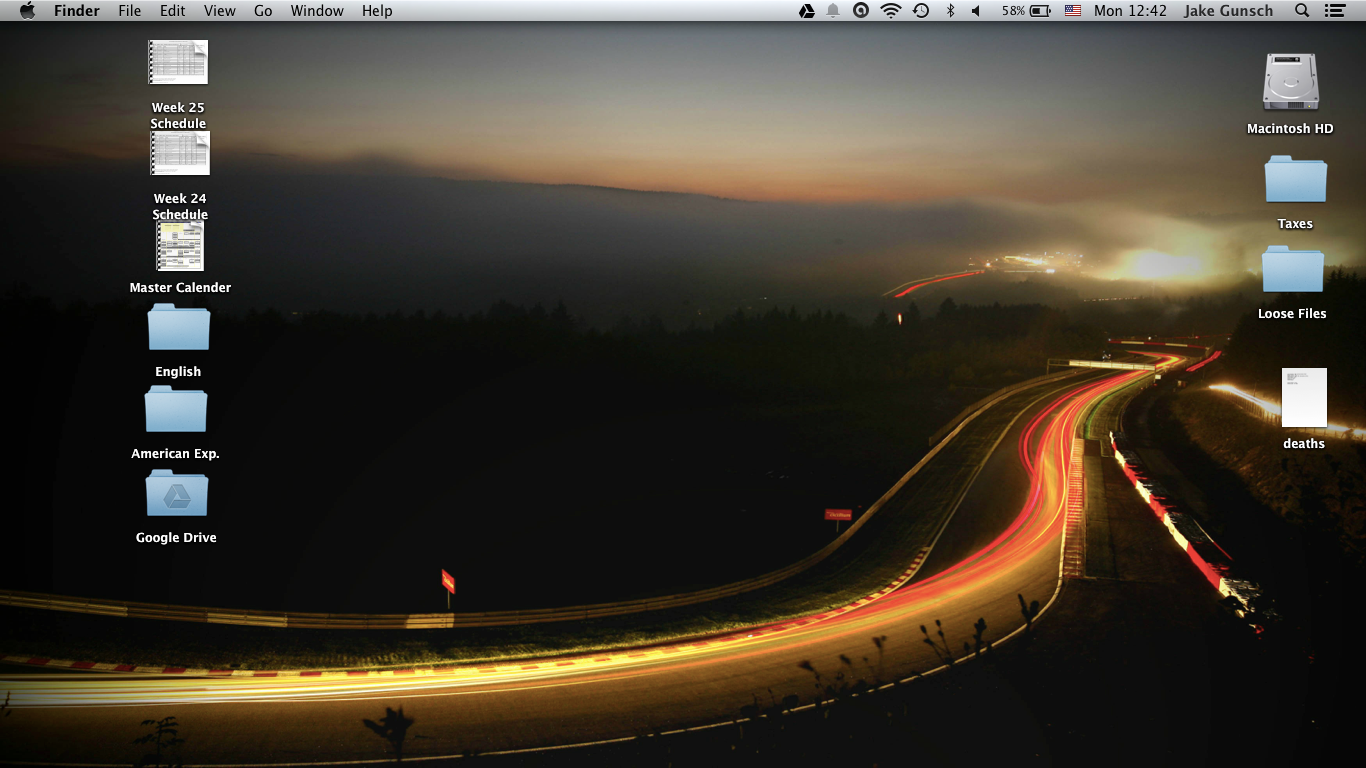Screen dimensions: 1366x768
Task: Click the deaths file name label
Action: (1304, 444)
